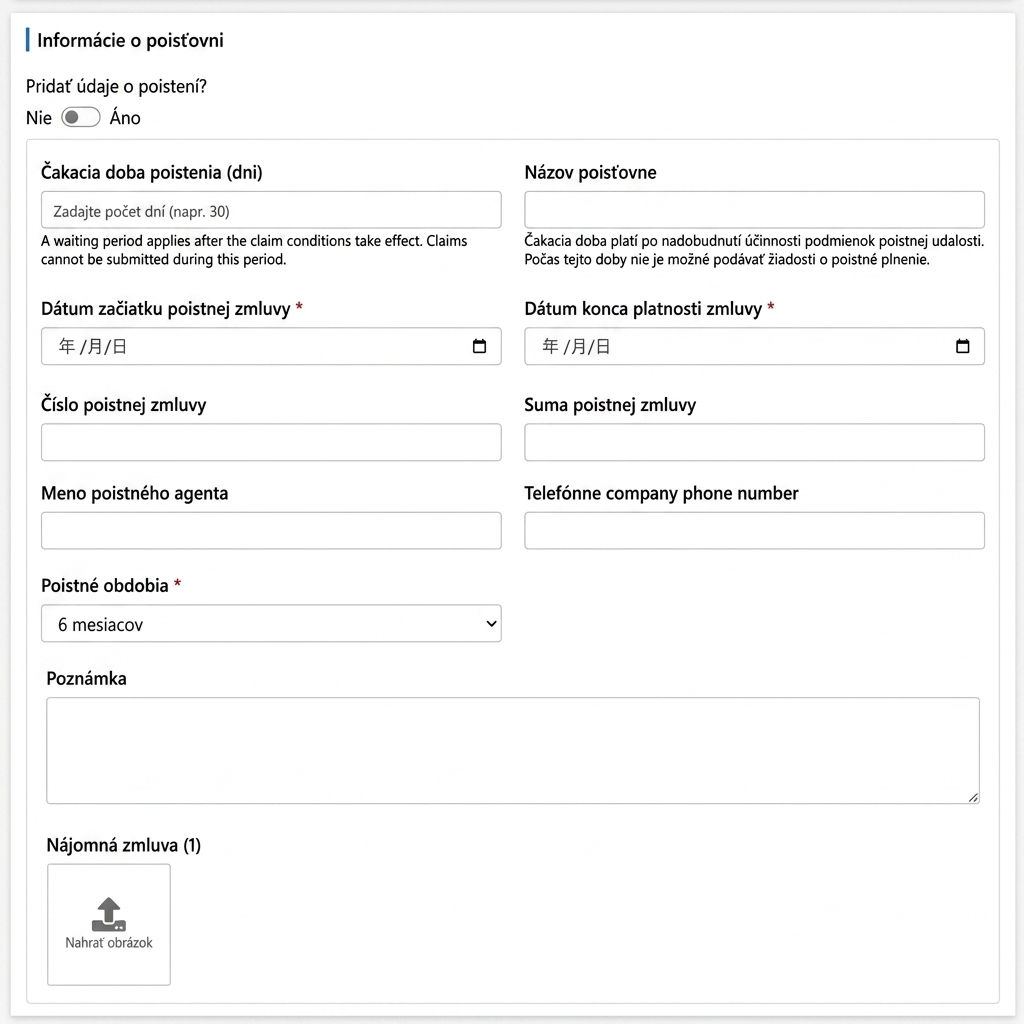Open calendar picker for Dátum začiatku poistnej zmluvy
Image resolution: width=1024 pixels, height=1024 pixels.
pos(479,346)
